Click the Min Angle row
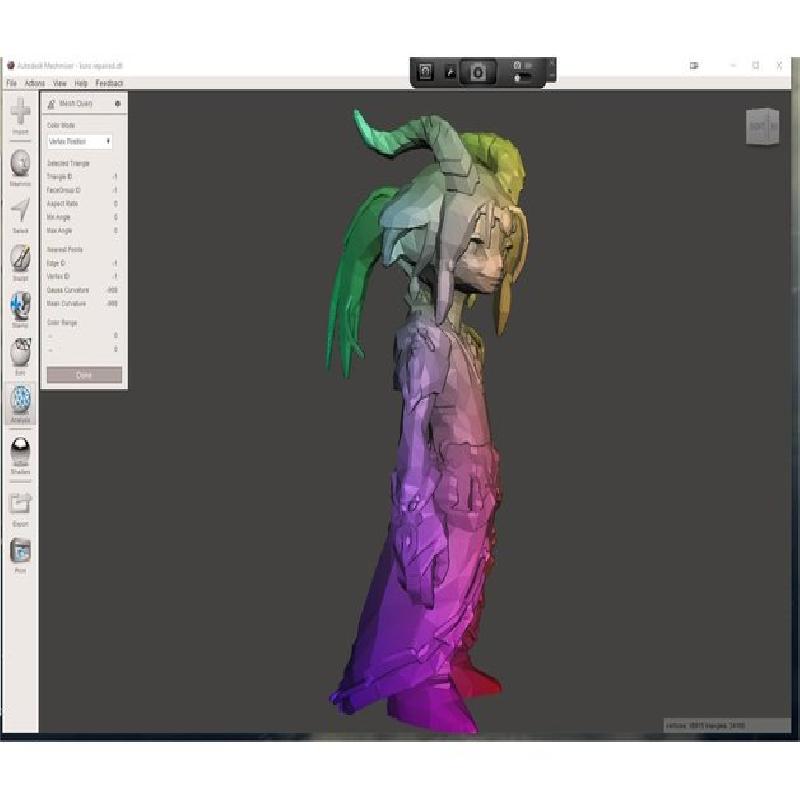 click(83, 217)
